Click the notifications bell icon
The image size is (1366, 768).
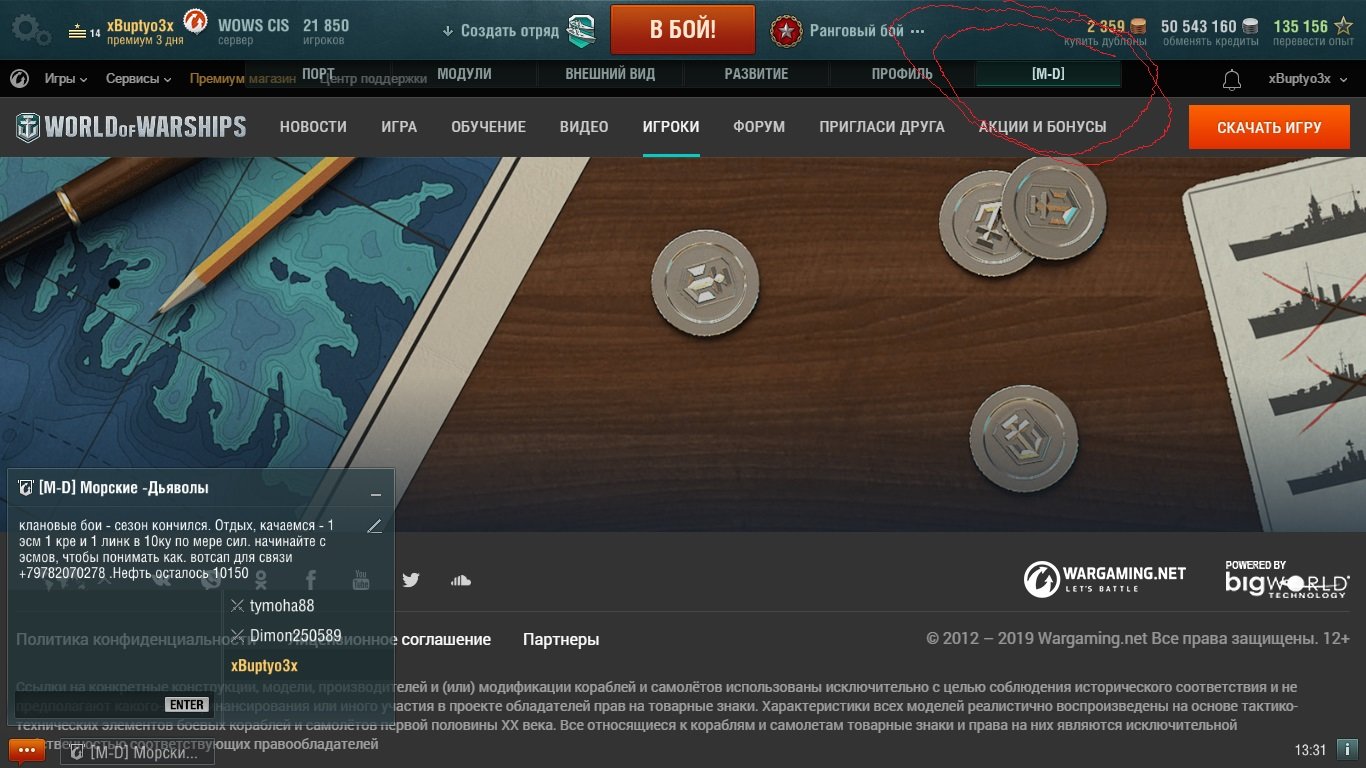click(x=1232, y=80)
